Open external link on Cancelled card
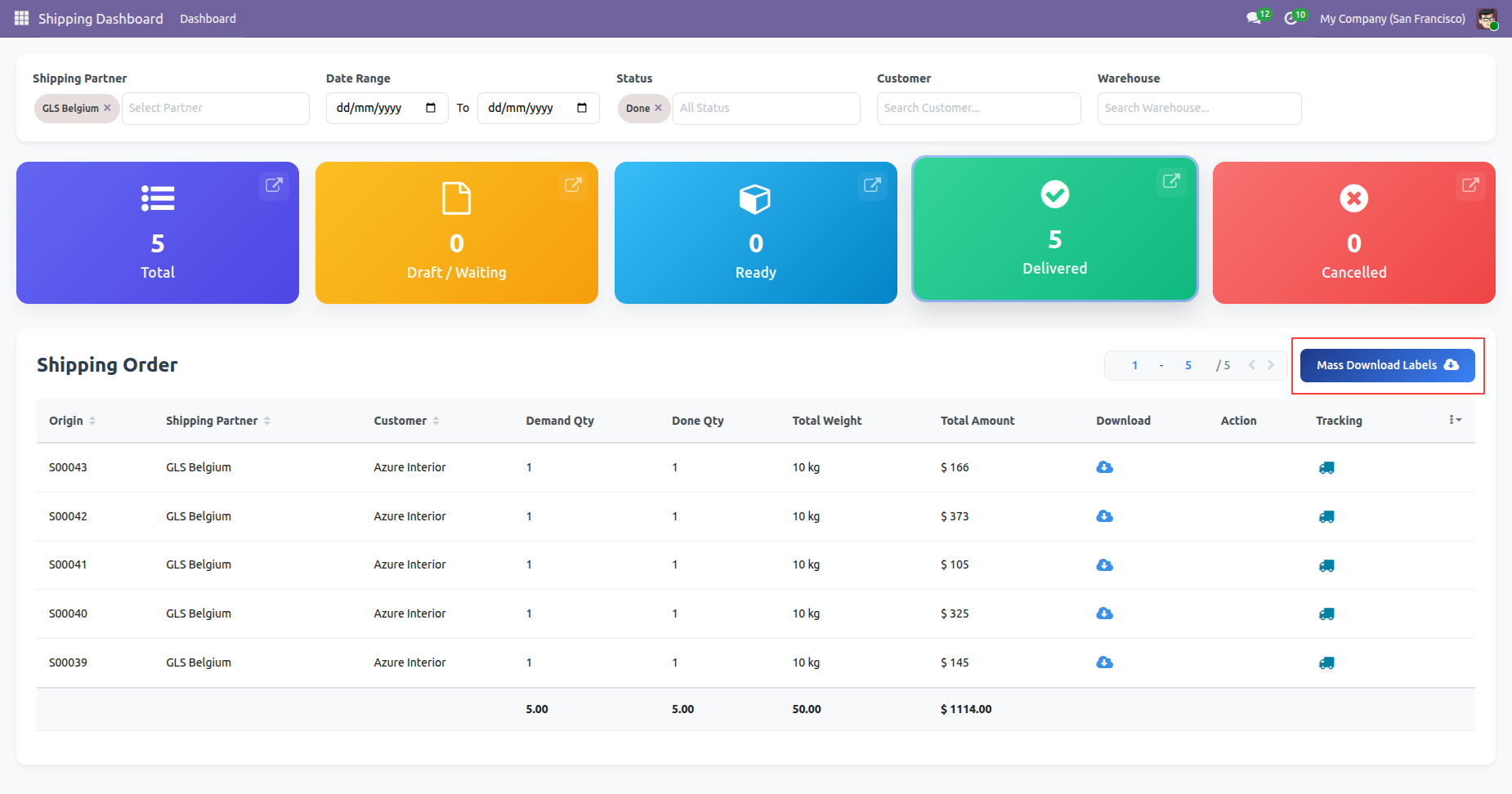Screen dimensions: 1512x794 click(x=1470, y=185)
